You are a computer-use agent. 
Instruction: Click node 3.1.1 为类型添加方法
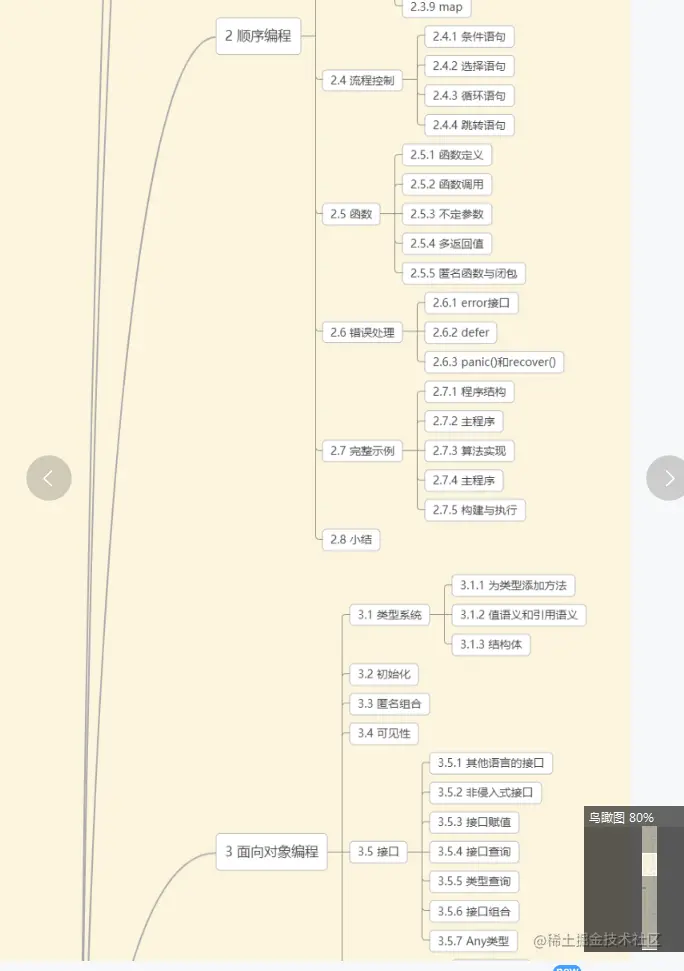(x=513, y=585)
